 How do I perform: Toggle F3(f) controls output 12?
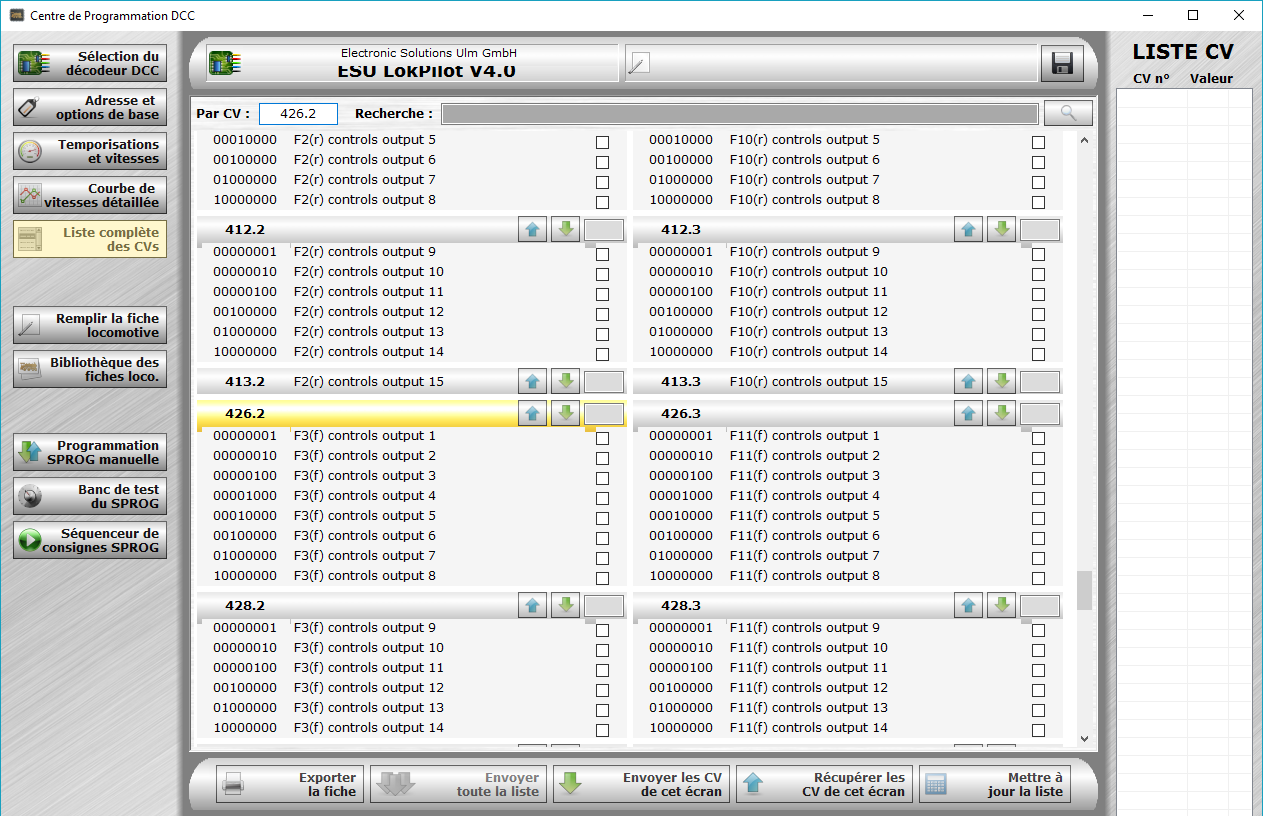coord(602,690)
